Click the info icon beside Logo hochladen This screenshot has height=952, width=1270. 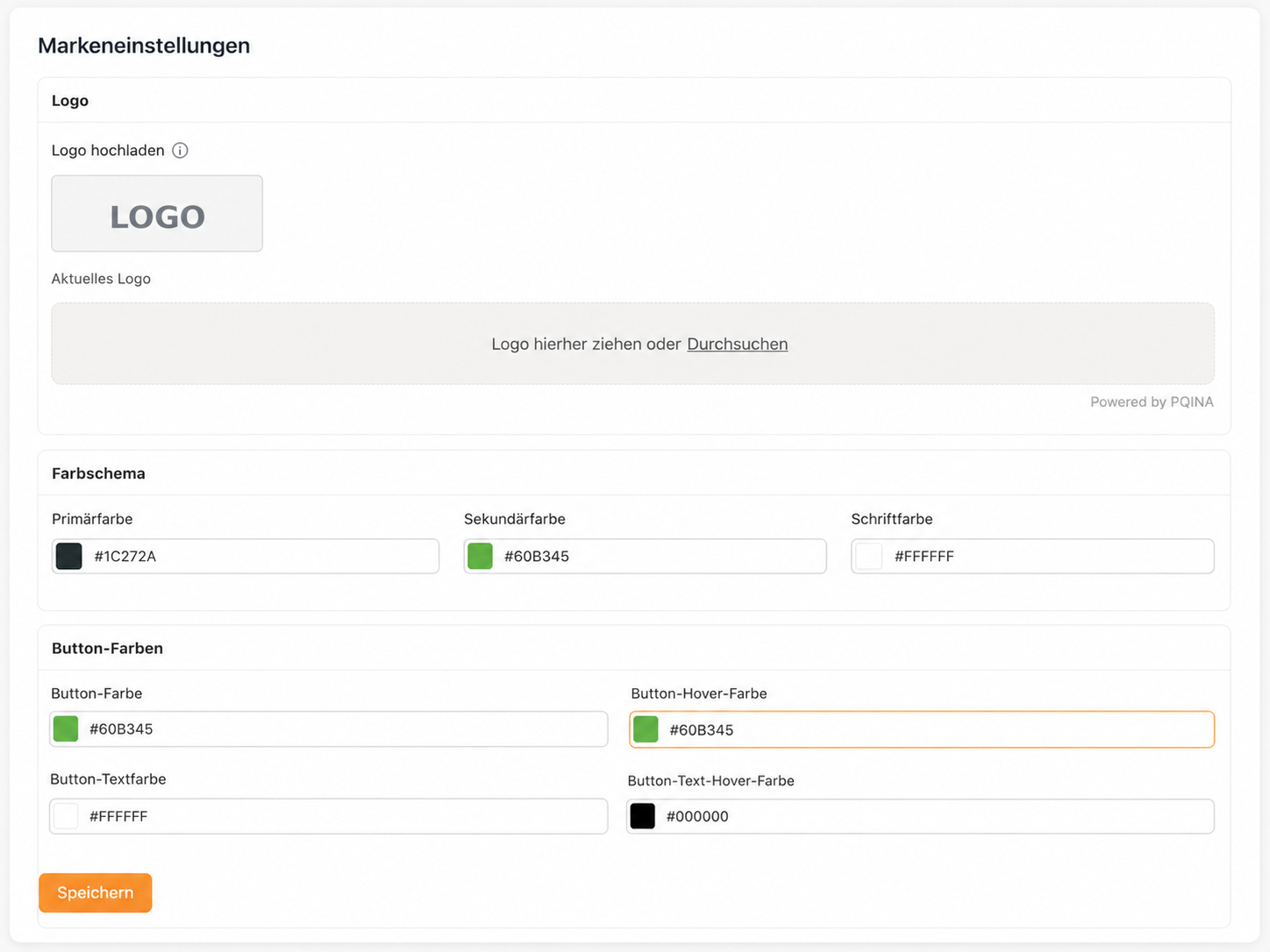pyautogui.click(x=180, y=150)
